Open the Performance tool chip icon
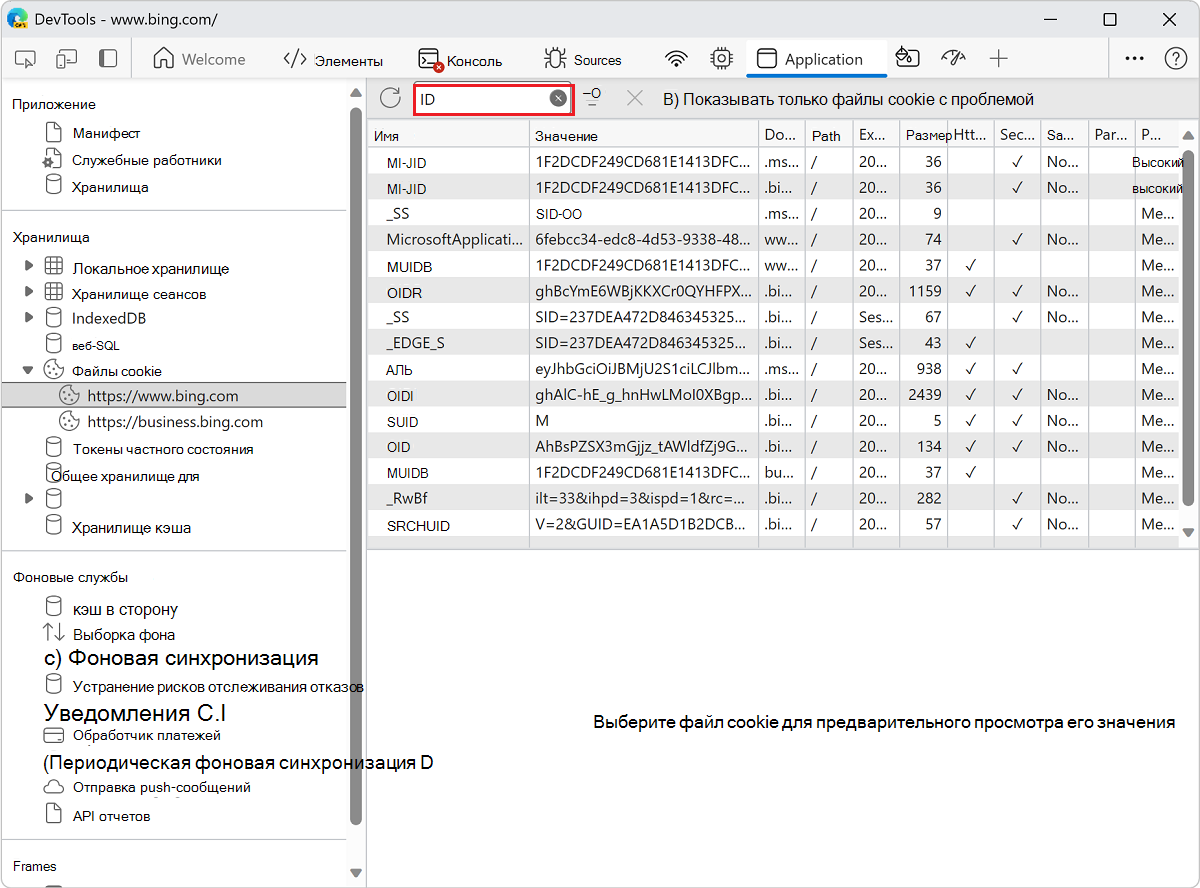 [x=721, y=59]
